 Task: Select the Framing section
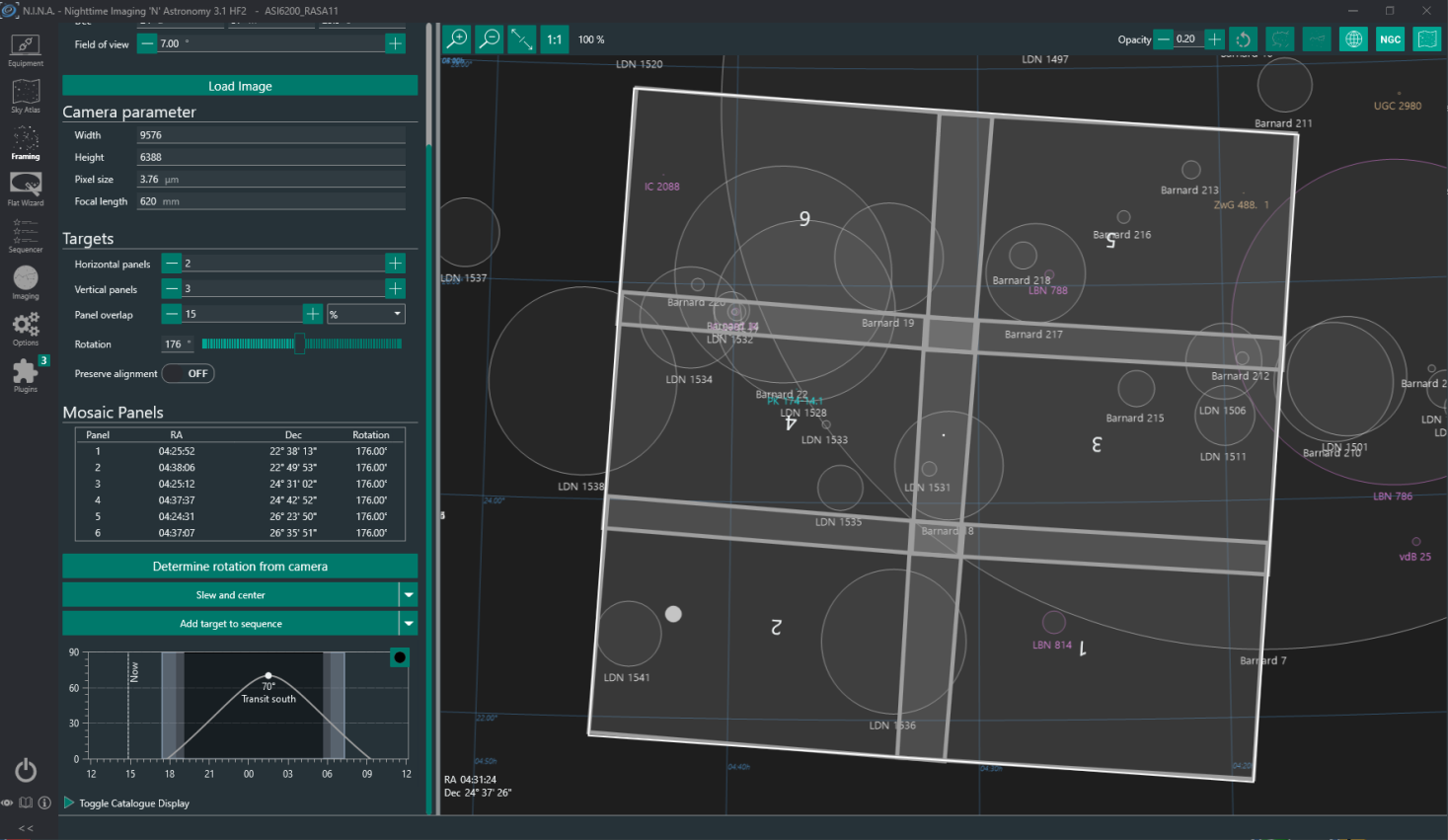pos(26,143)
